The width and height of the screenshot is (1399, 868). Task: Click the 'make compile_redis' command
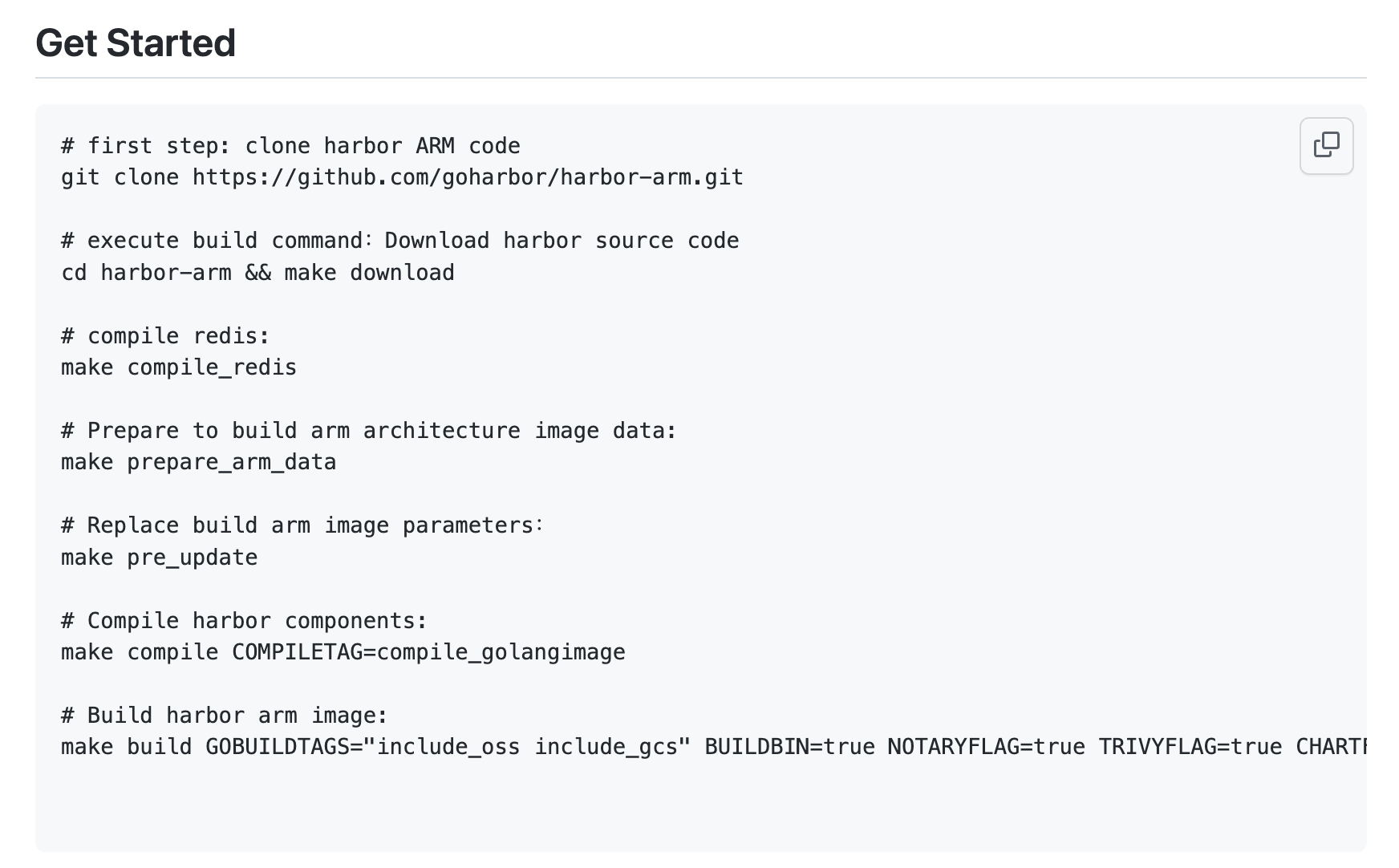(179, 367)
